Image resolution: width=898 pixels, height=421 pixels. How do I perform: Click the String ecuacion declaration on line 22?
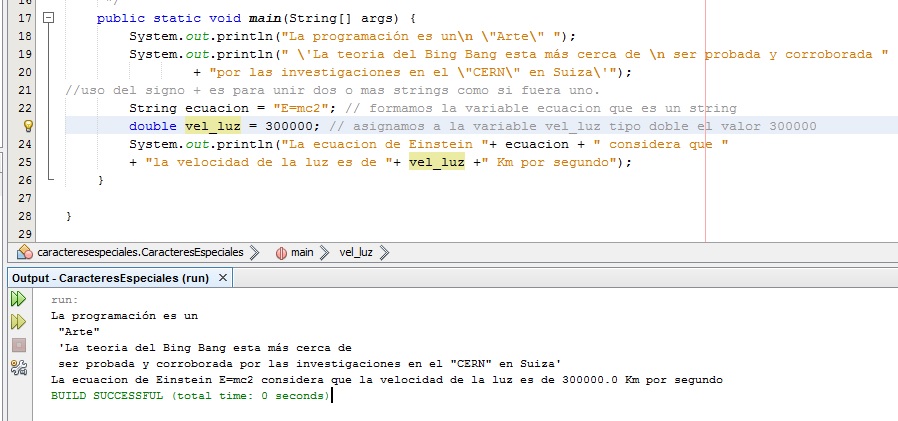192,108
